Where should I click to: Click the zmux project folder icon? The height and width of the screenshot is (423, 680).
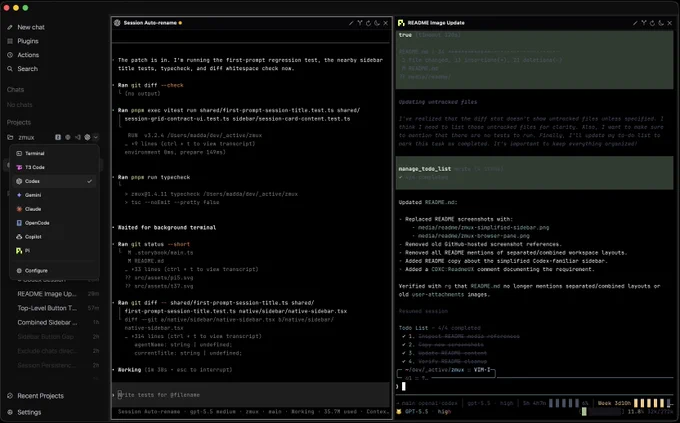click(10, 137)
